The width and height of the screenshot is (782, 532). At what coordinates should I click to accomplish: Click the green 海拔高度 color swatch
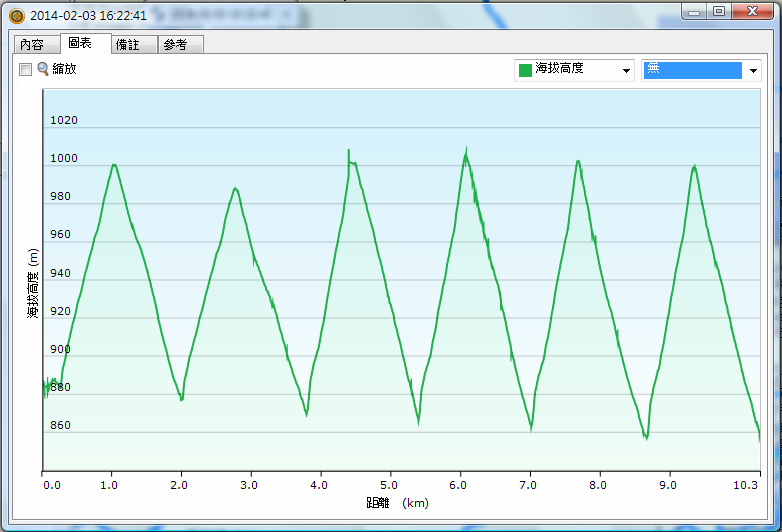pos(525,70)
